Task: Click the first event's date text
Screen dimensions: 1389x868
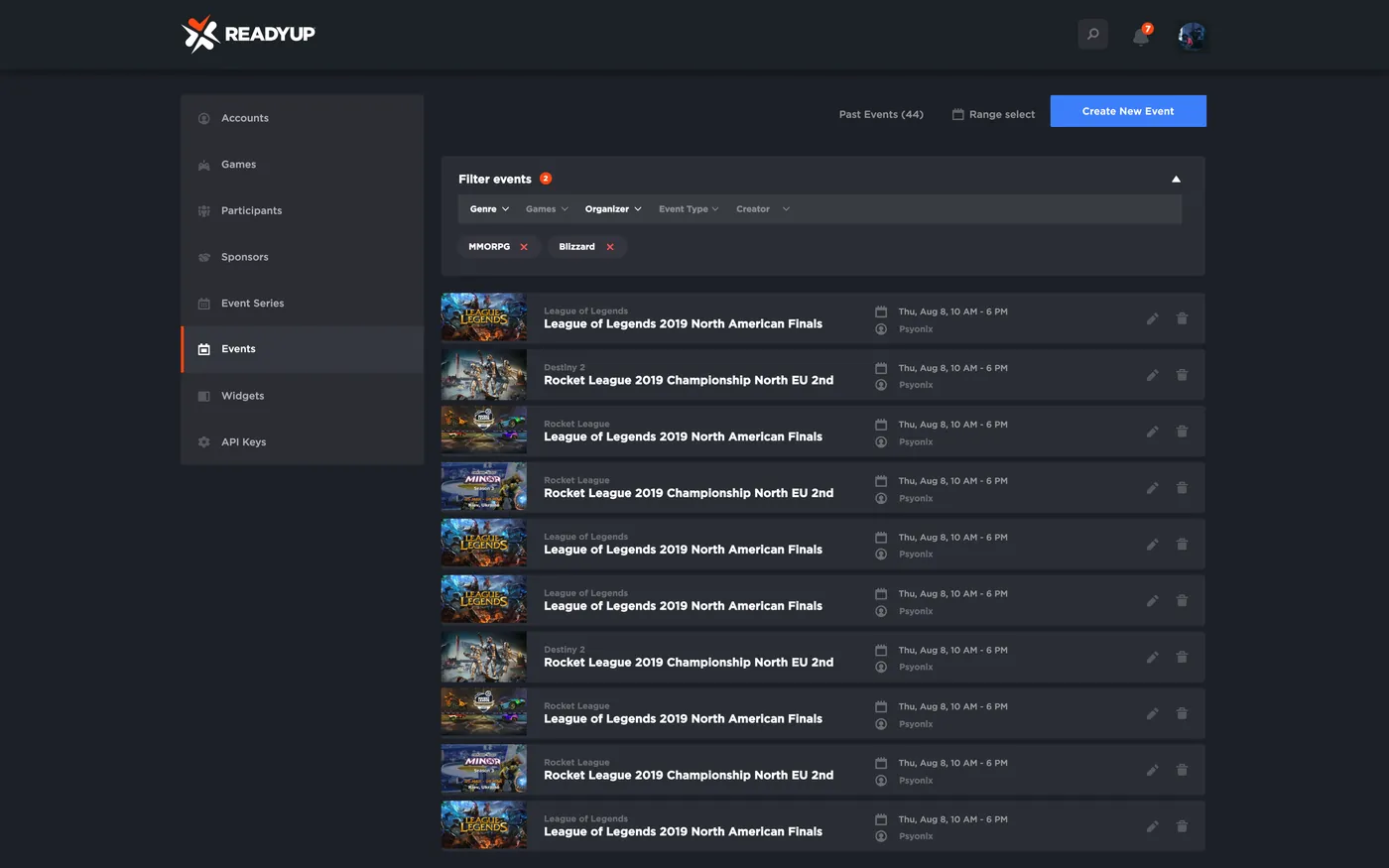Action: click(952, 311)
